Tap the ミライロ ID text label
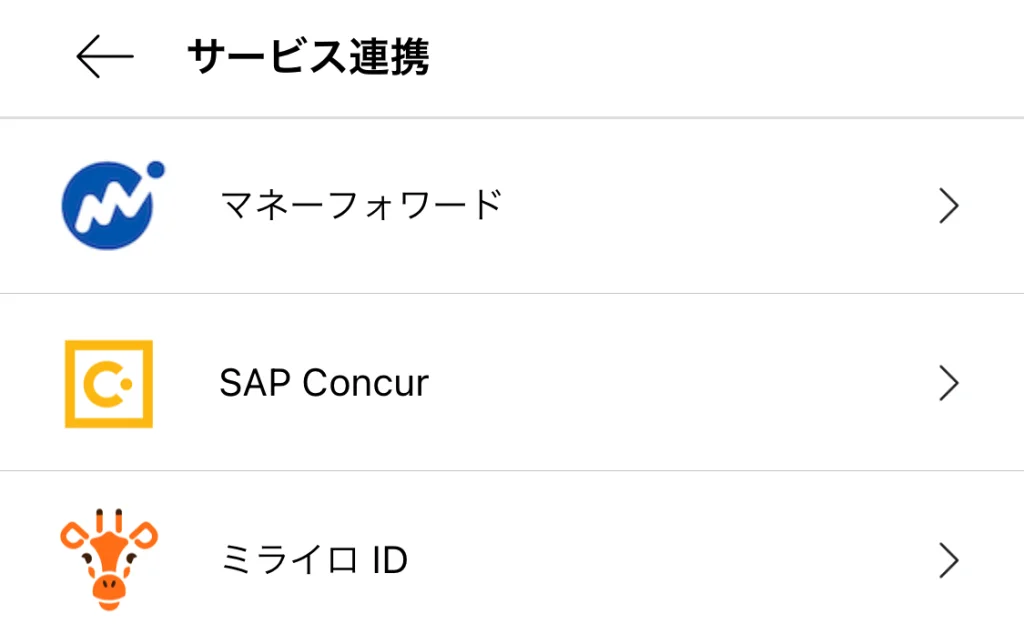The height and width of the screenshot is (644, 1024). coord(314,560)
